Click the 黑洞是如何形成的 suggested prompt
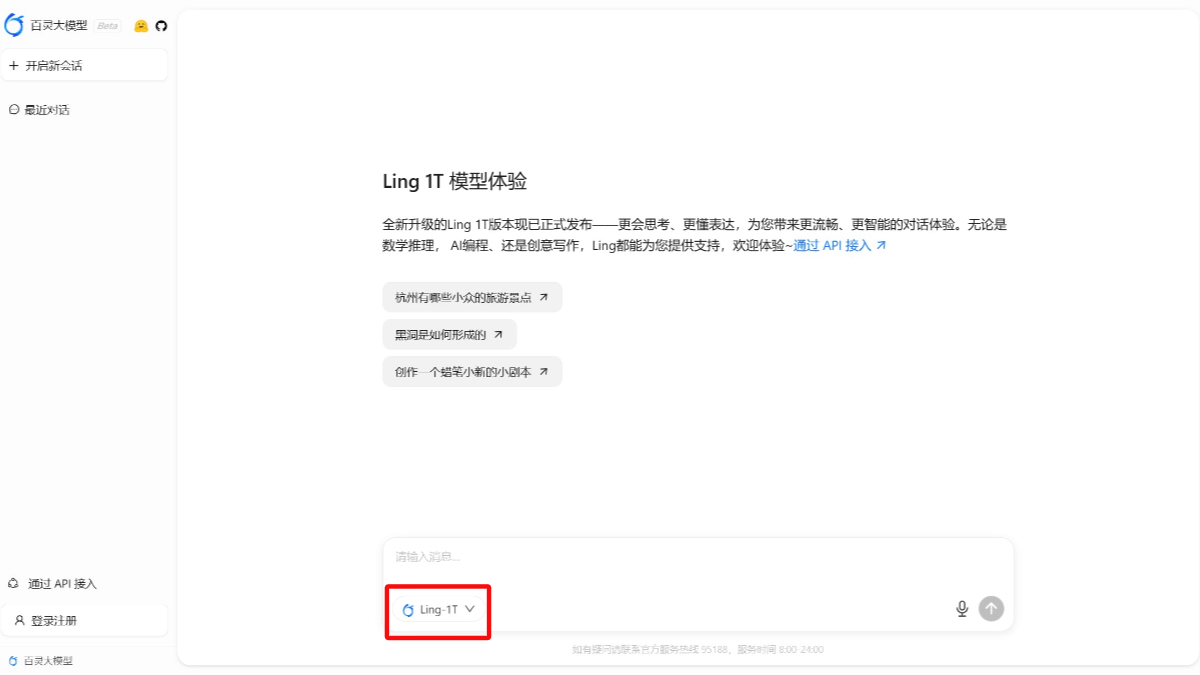The image size is (1200, 675). (448, 334)
